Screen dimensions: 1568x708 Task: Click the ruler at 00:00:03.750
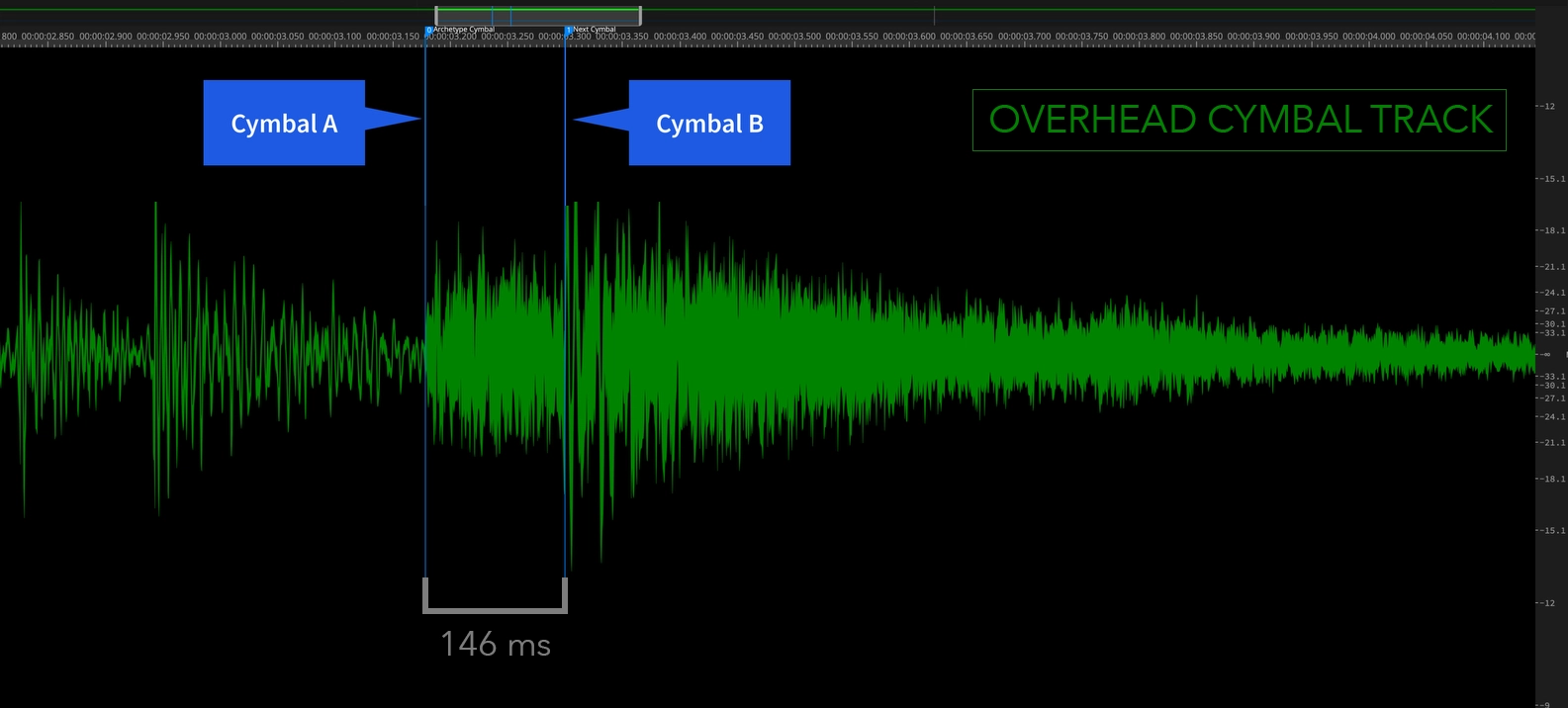click(1081, 37)
